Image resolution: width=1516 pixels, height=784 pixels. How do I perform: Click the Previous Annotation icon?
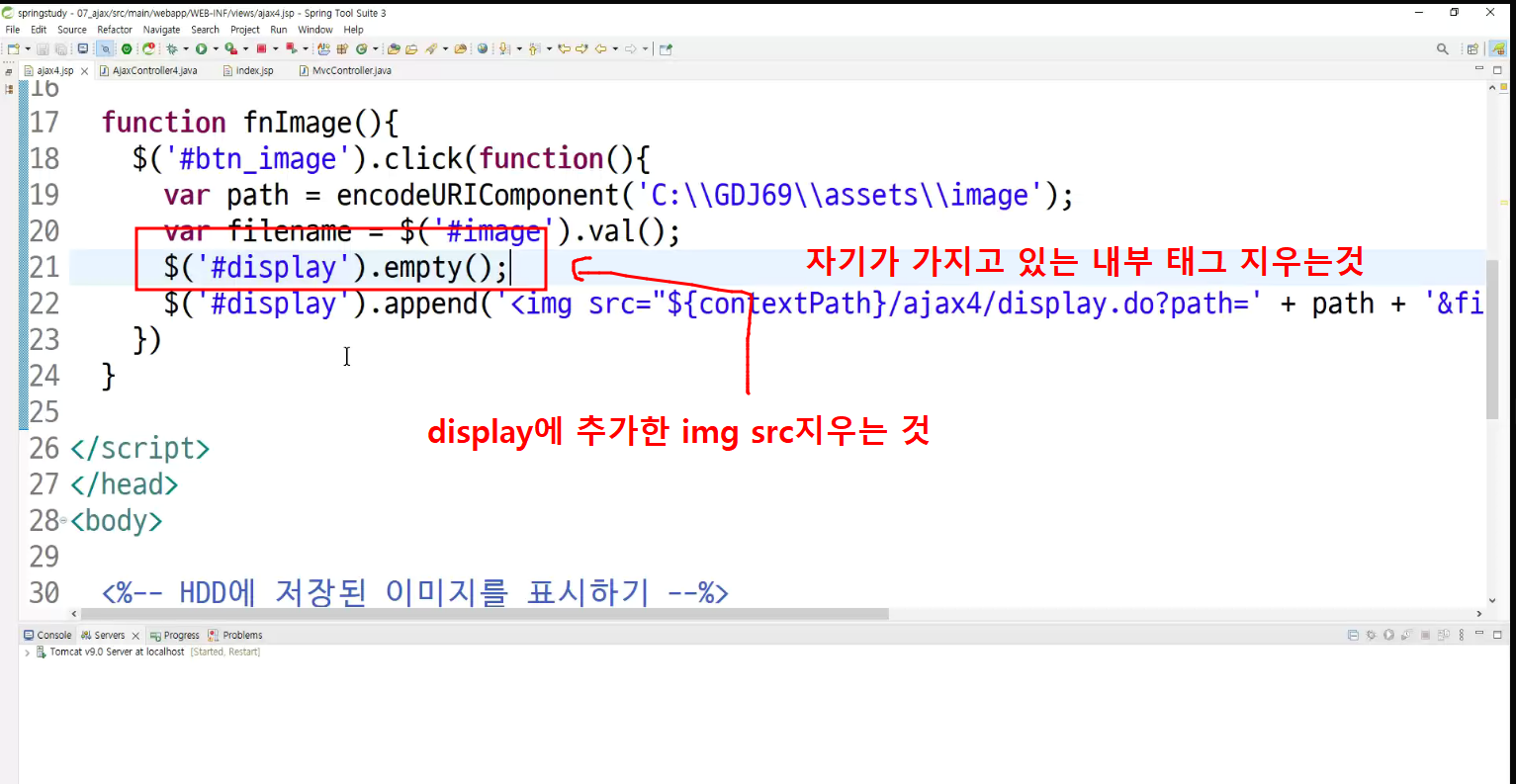(534, 48)
